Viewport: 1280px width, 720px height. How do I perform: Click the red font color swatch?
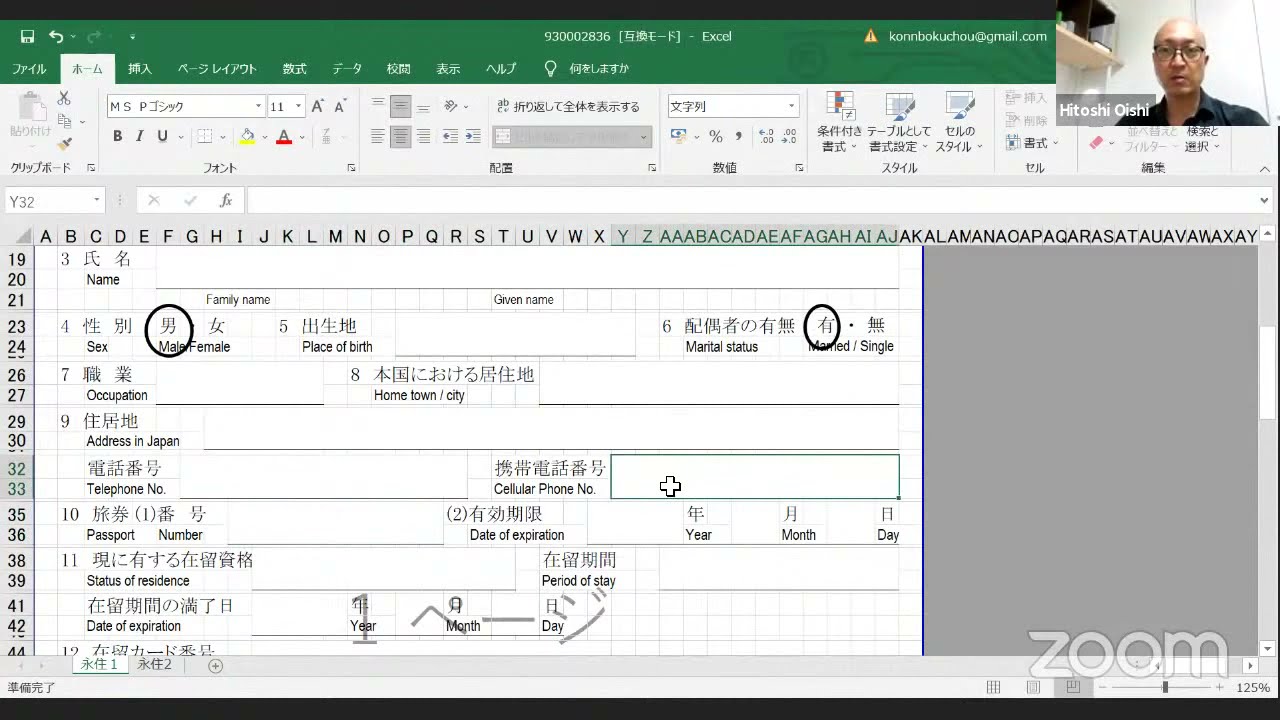284,137
